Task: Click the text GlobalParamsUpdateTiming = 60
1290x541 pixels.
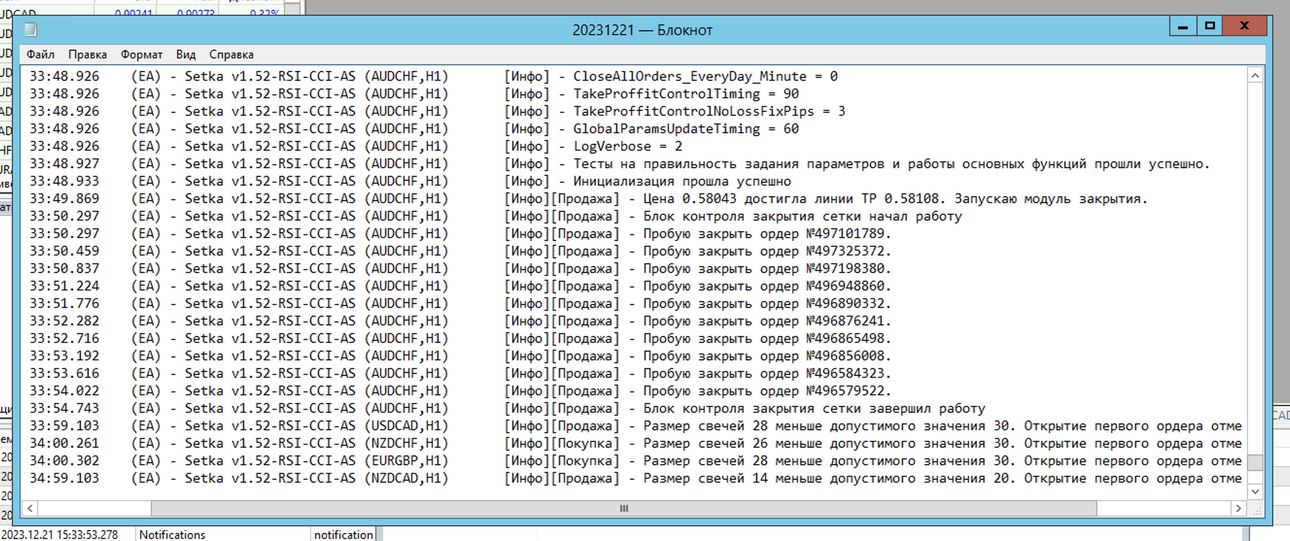Action: click(x=686, y=129)
